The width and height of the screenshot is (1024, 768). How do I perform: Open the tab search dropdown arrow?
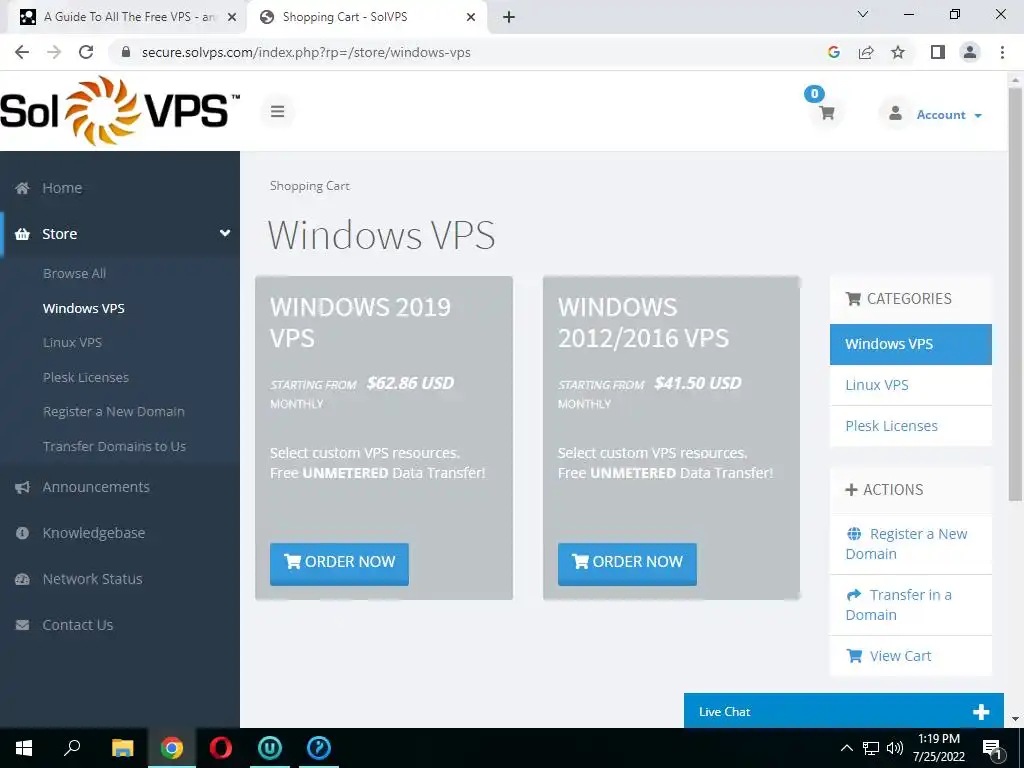pyautogui.click(x=863, y=14)
